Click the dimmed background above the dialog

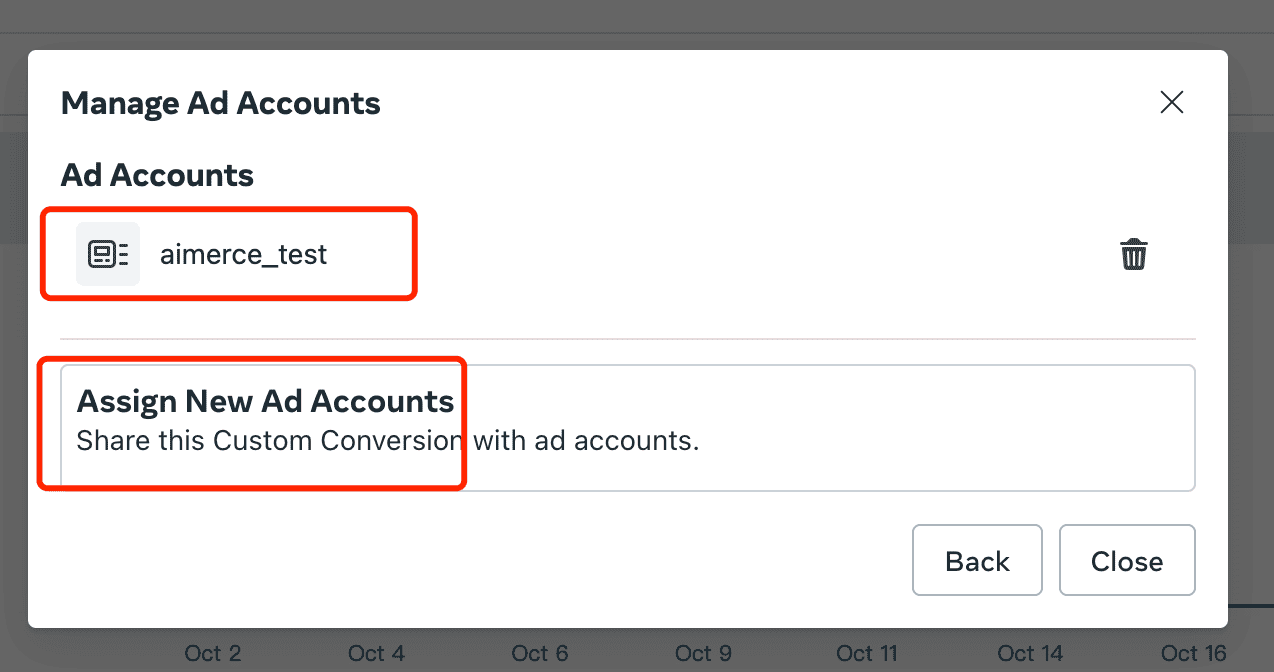[x=636, y=22]
